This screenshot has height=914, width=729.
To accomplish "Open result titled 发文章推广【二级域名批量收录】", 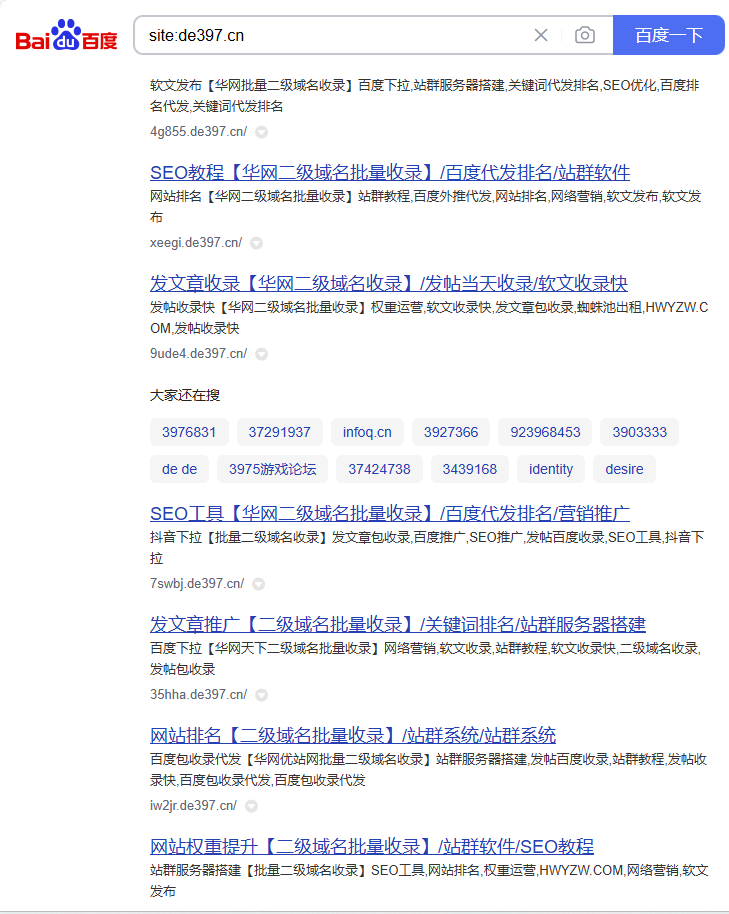I will click(397, 624).
